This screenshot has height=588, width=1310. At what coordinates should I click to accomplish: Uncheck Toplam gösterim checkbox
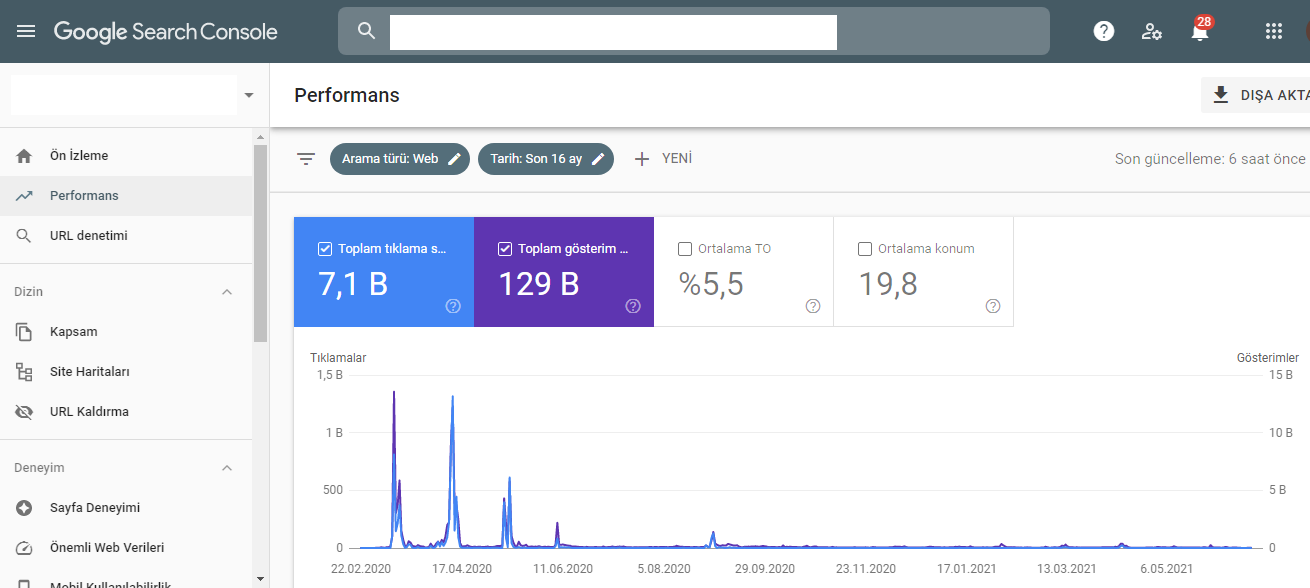(x=504, y=249)
